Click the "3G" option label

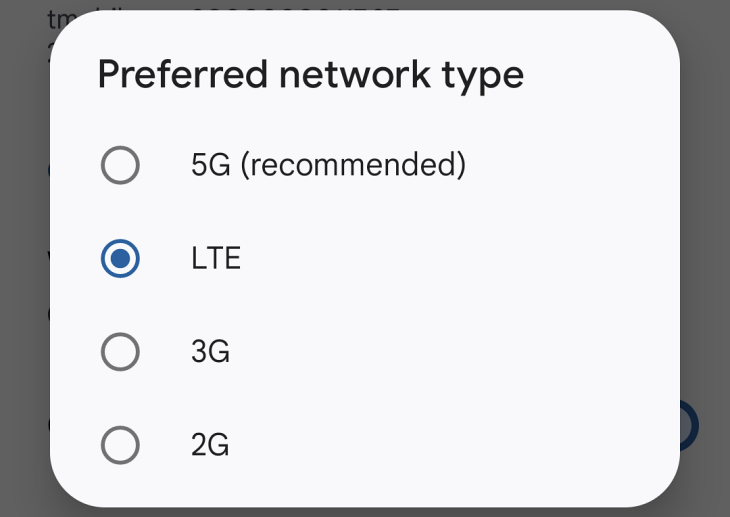pyautogui.click(x=210, y=351)
